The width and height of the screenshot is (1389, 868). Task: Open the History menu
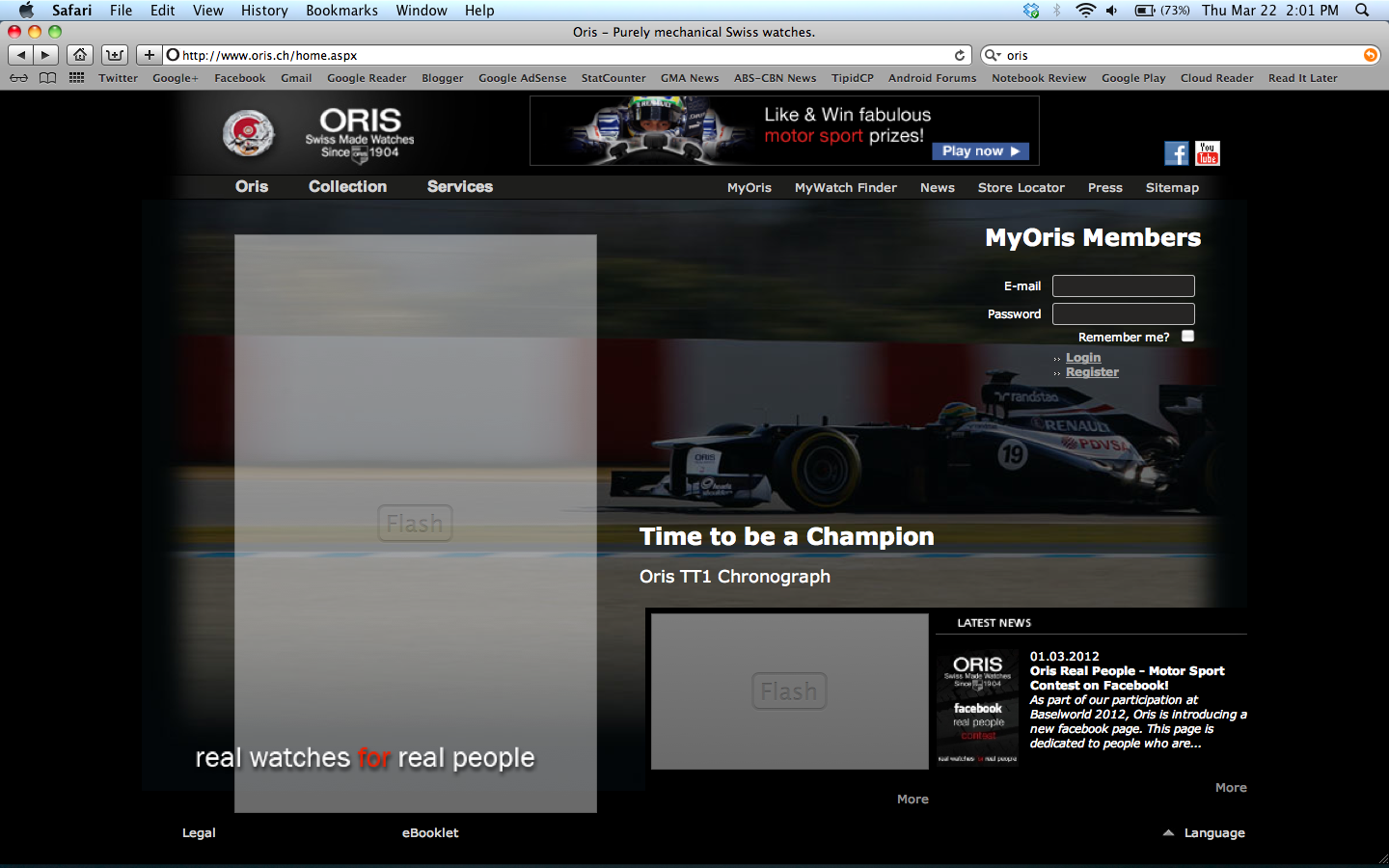(x=264, y=11)
